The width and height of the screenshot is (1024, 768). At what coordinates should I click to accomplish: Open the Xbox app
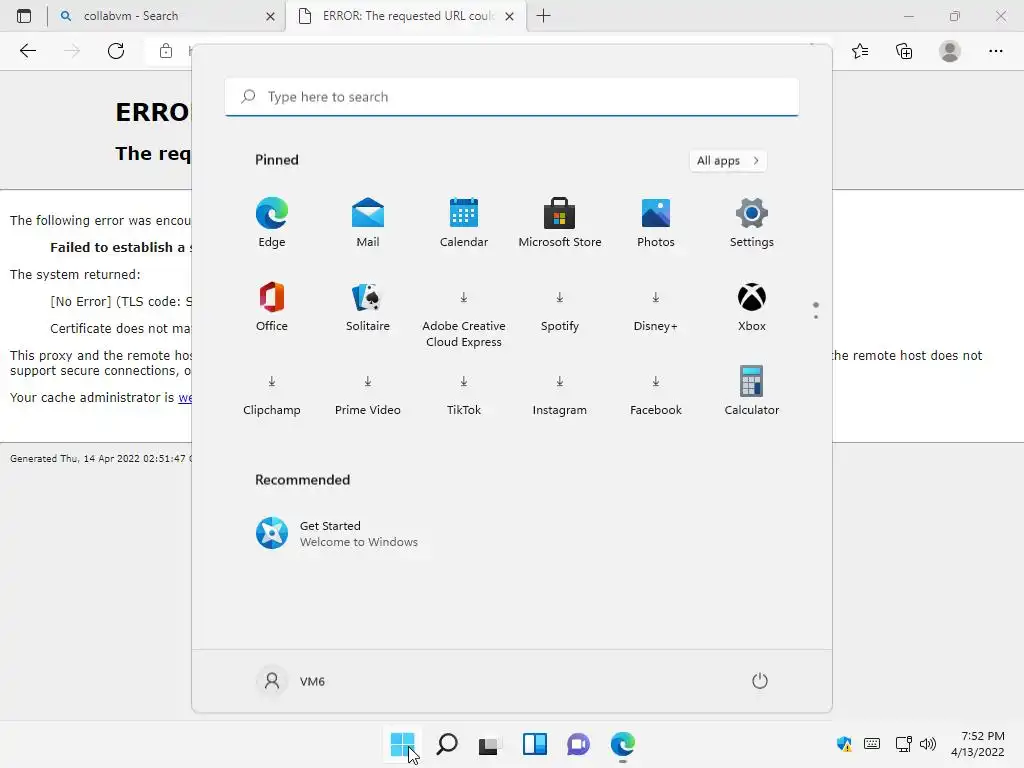(752, 307)
